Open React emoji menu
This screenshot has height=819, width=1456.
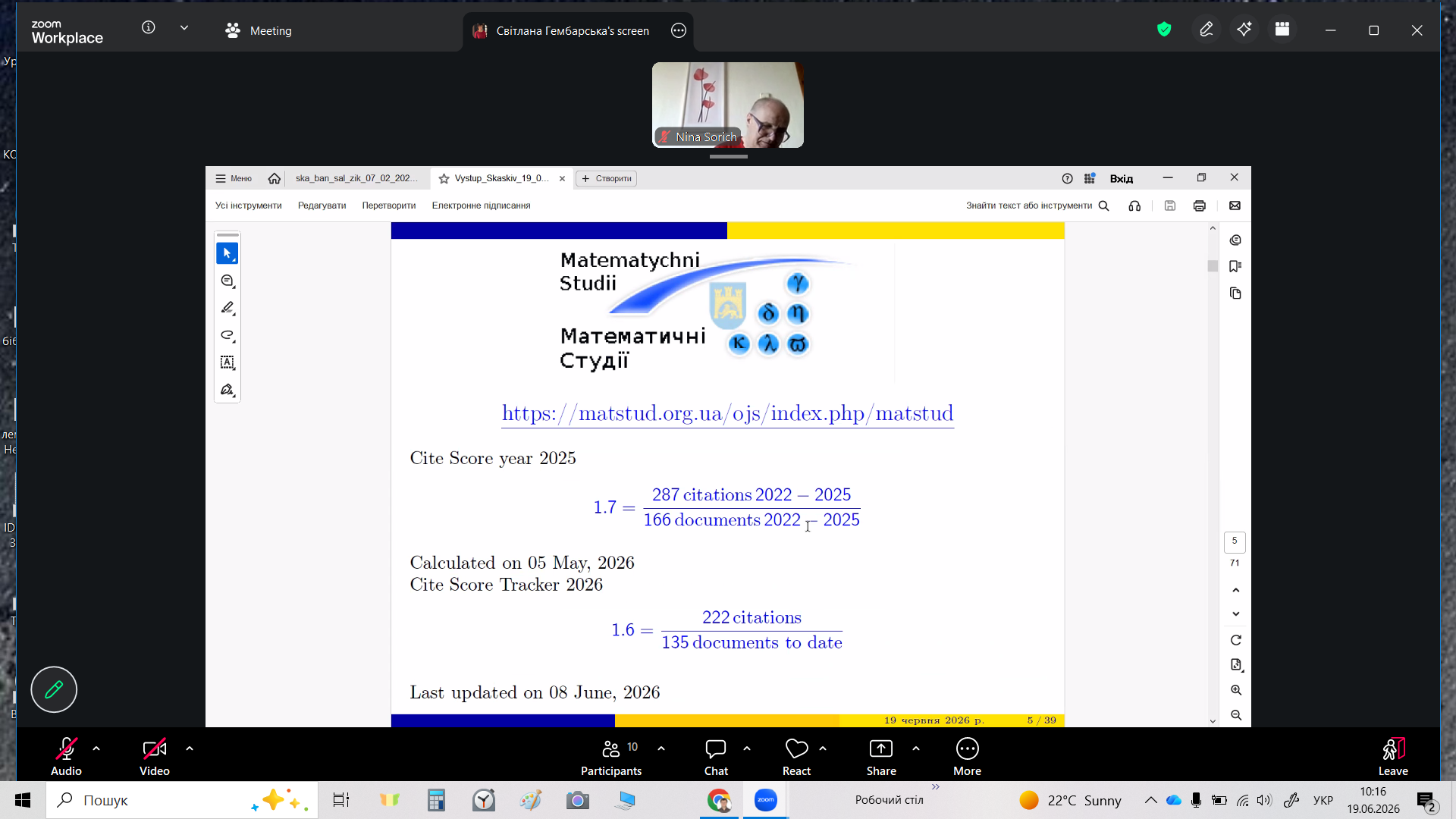coord(796,756)
